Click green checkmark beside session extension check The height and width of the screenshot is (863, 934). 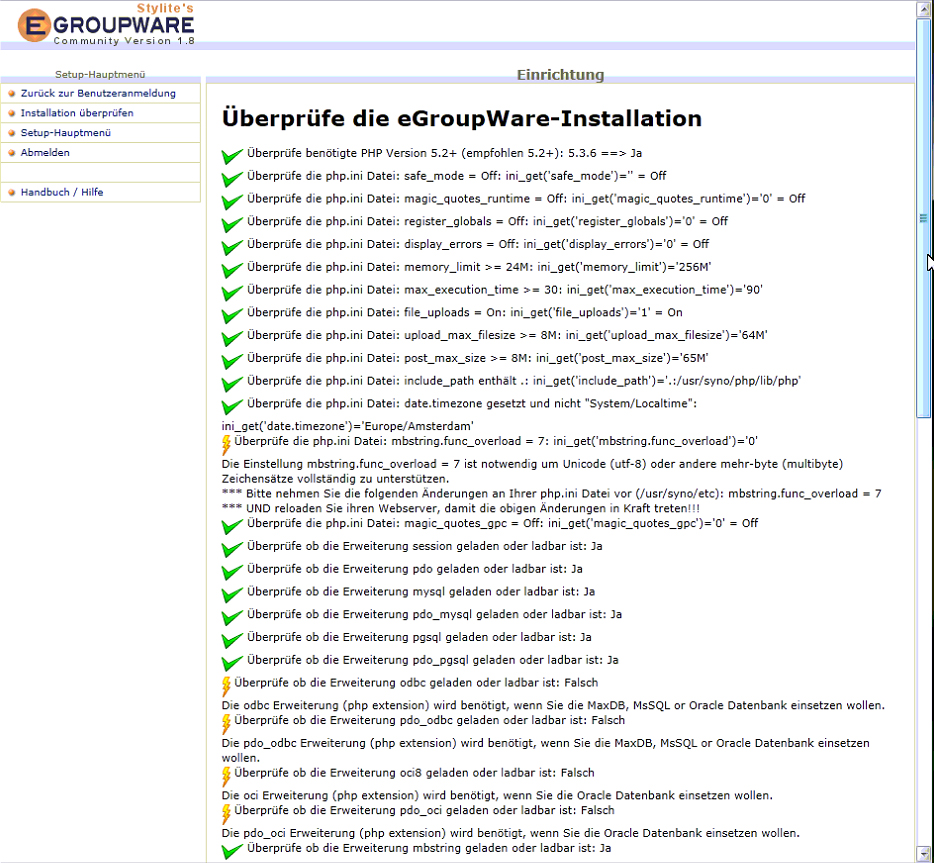tap(232, 549)
